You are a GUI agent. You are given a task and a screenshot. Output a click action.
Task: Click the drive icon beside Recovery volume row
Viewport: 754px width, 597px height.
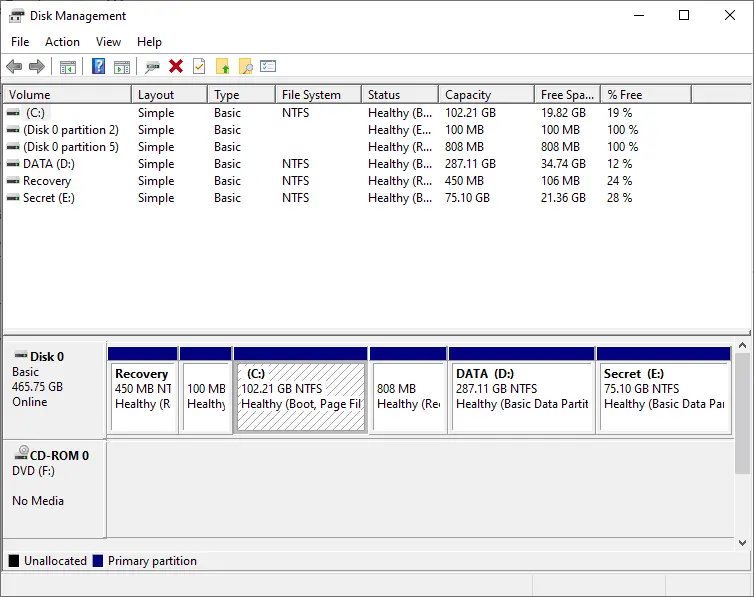pos(13,181)
